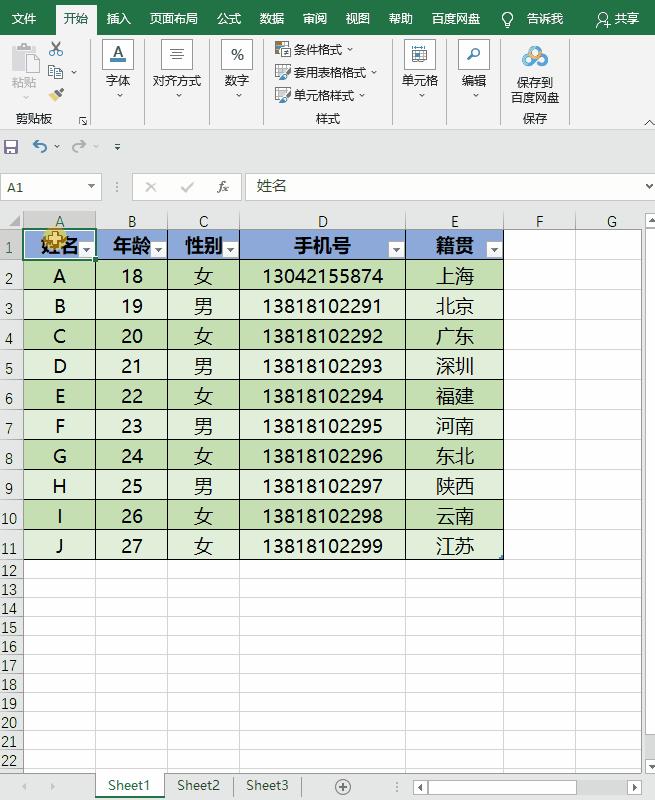Click the insert function fx icon
Viewport: 655px width, 800px height.
click(223, 186)
